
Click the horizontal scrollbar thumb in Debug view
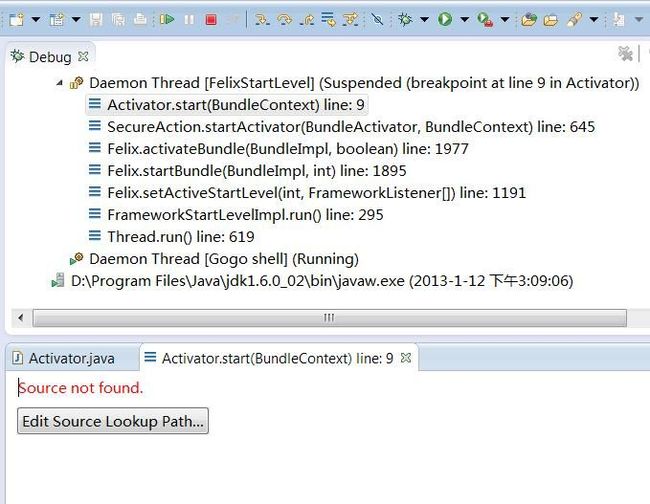tap(330, 318)
